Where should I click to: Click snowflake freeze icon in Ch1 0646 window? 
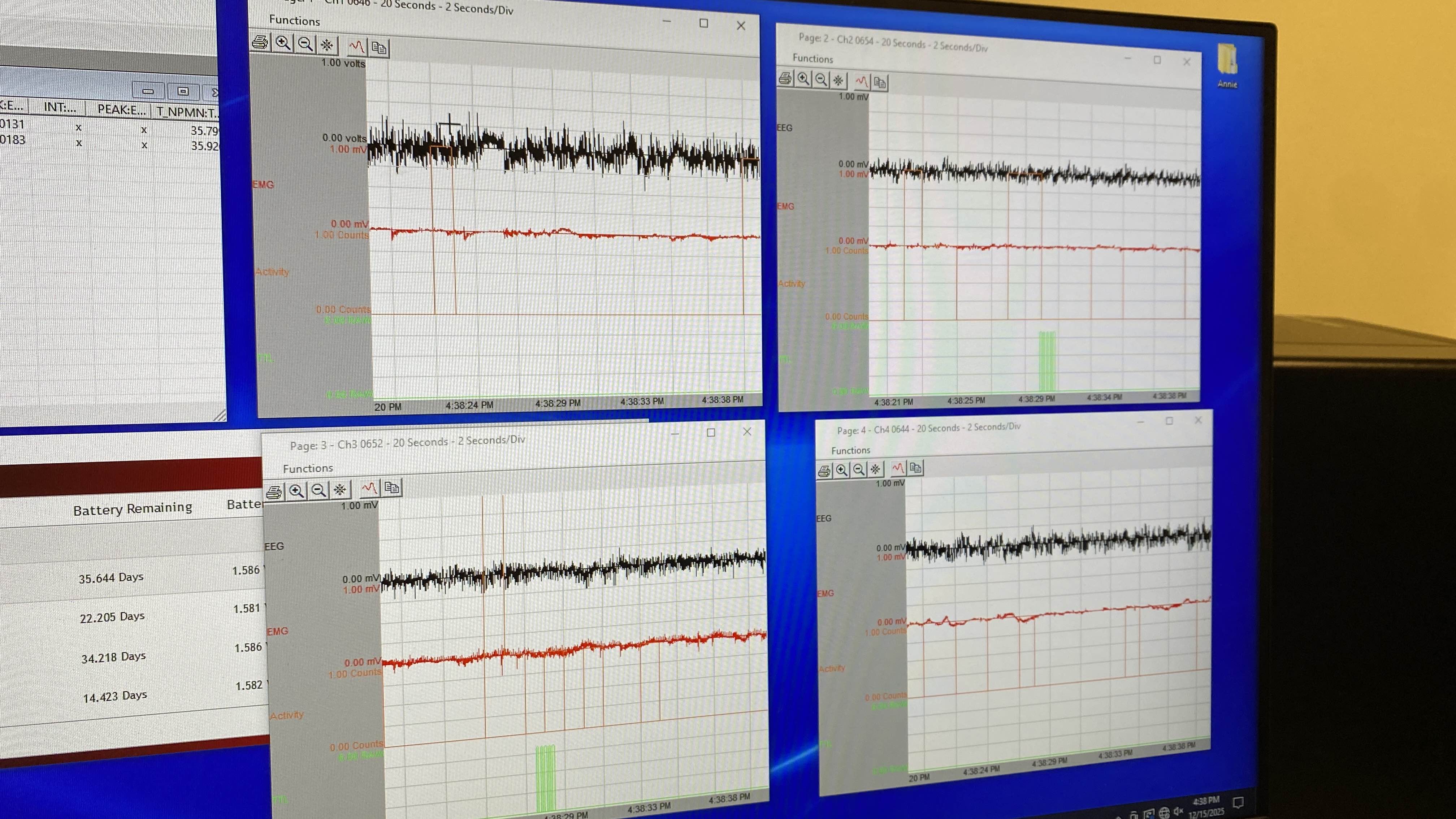point(327,45)
